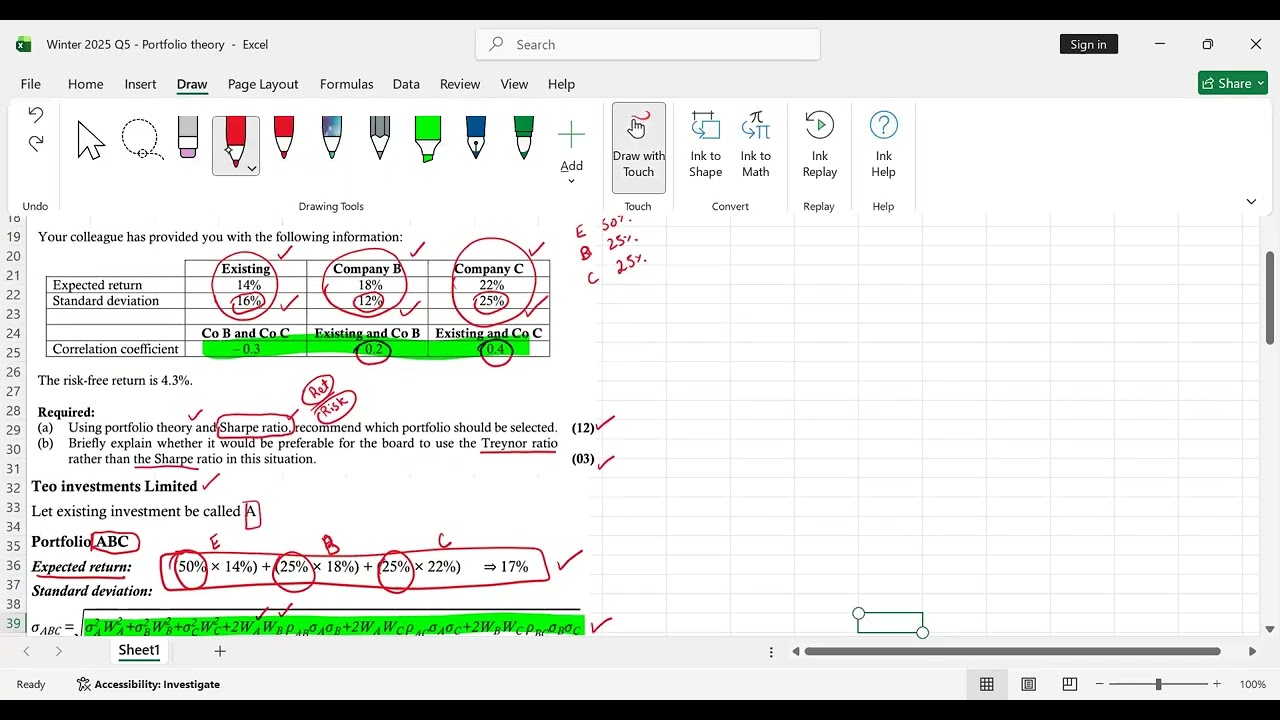The width and height of the screenshot is (1280, 720).
Task: Open the File menu
Action: point(30,84)
